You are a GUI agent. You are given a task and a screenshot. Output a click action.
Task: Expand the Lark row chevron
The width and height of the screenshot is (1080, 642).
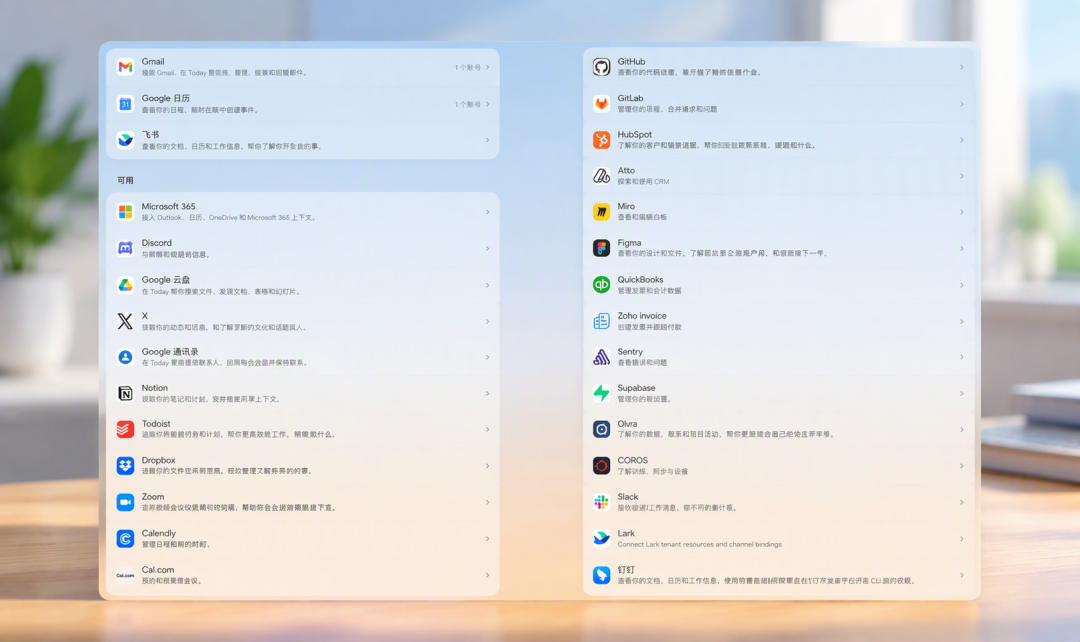pyautogui.click(x=962, y=539)
